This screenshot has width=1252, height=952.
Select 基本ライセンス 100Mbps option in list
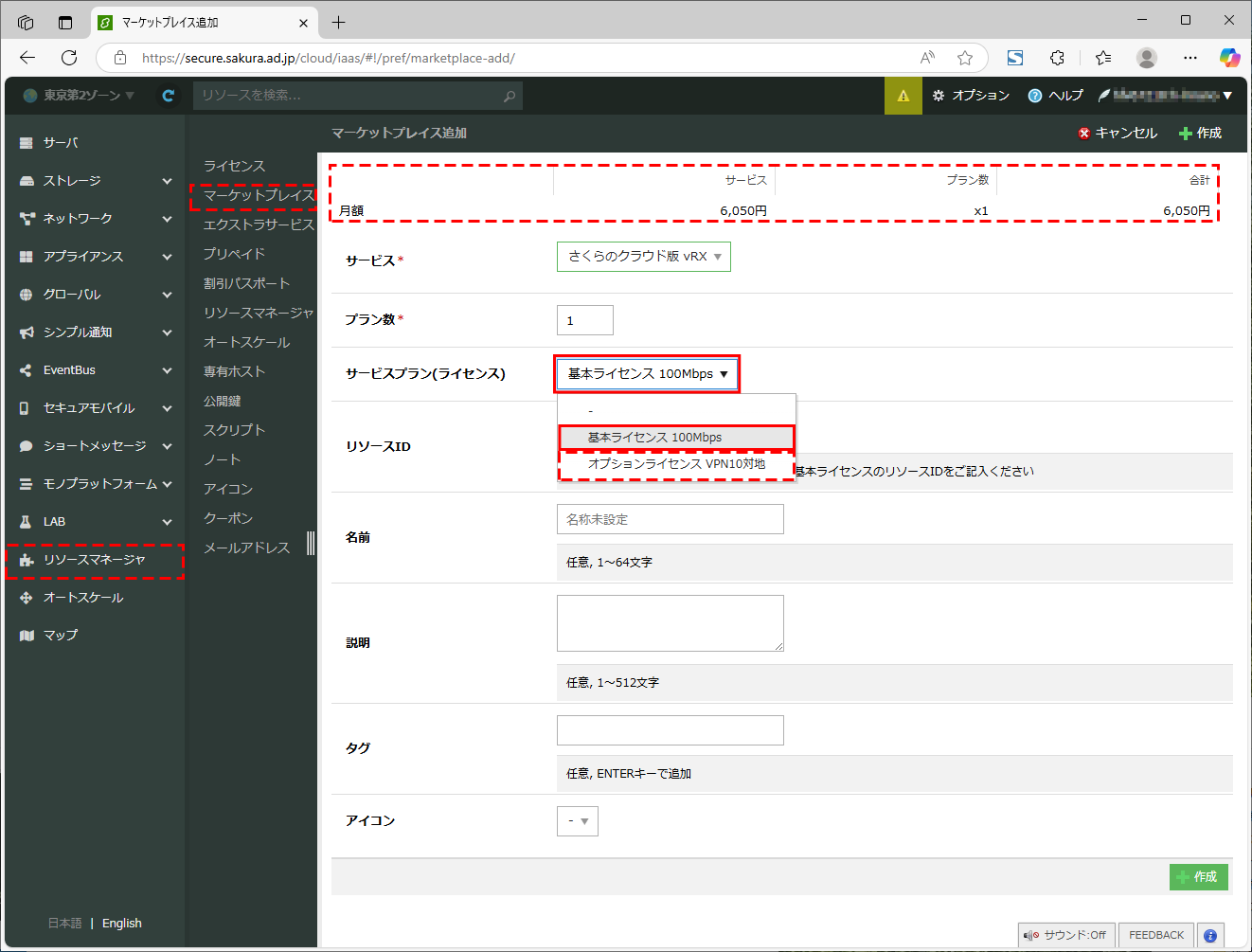click(x=676, y=438)
